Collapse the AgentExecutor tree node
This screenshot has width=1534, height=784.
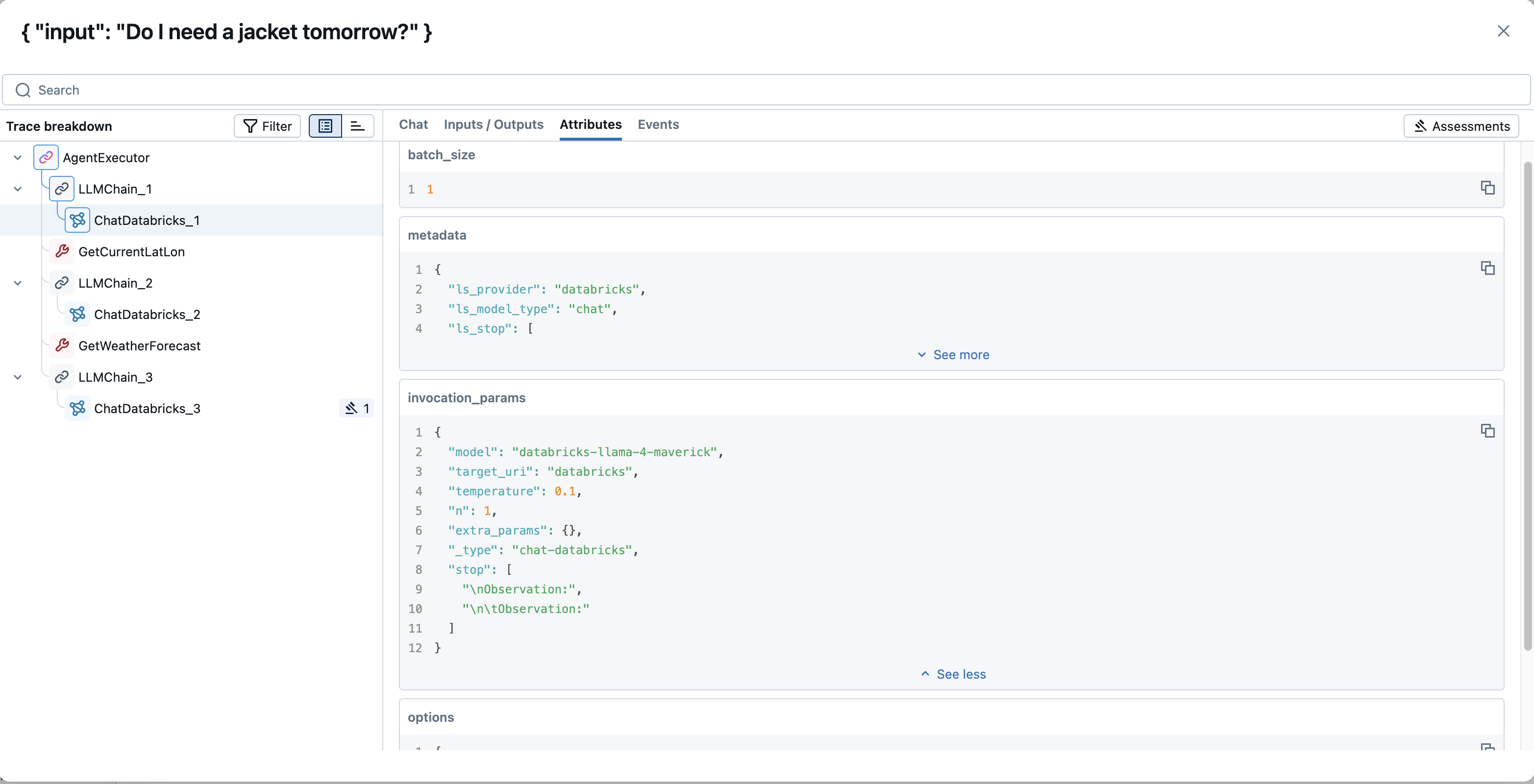[18, 158]
